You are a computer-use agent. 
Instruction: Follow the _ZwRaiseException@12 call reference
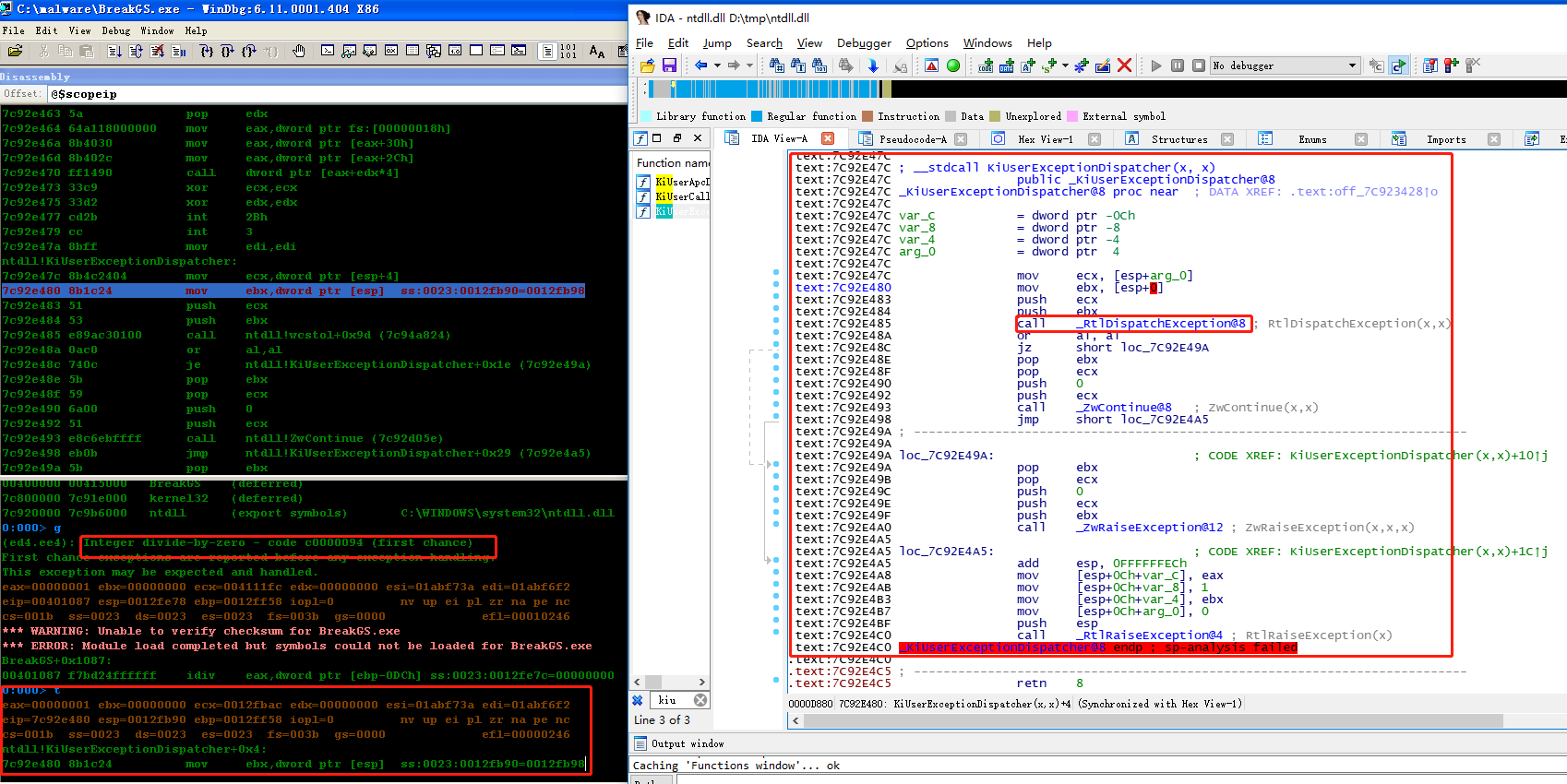click(x=1149, y=528)
